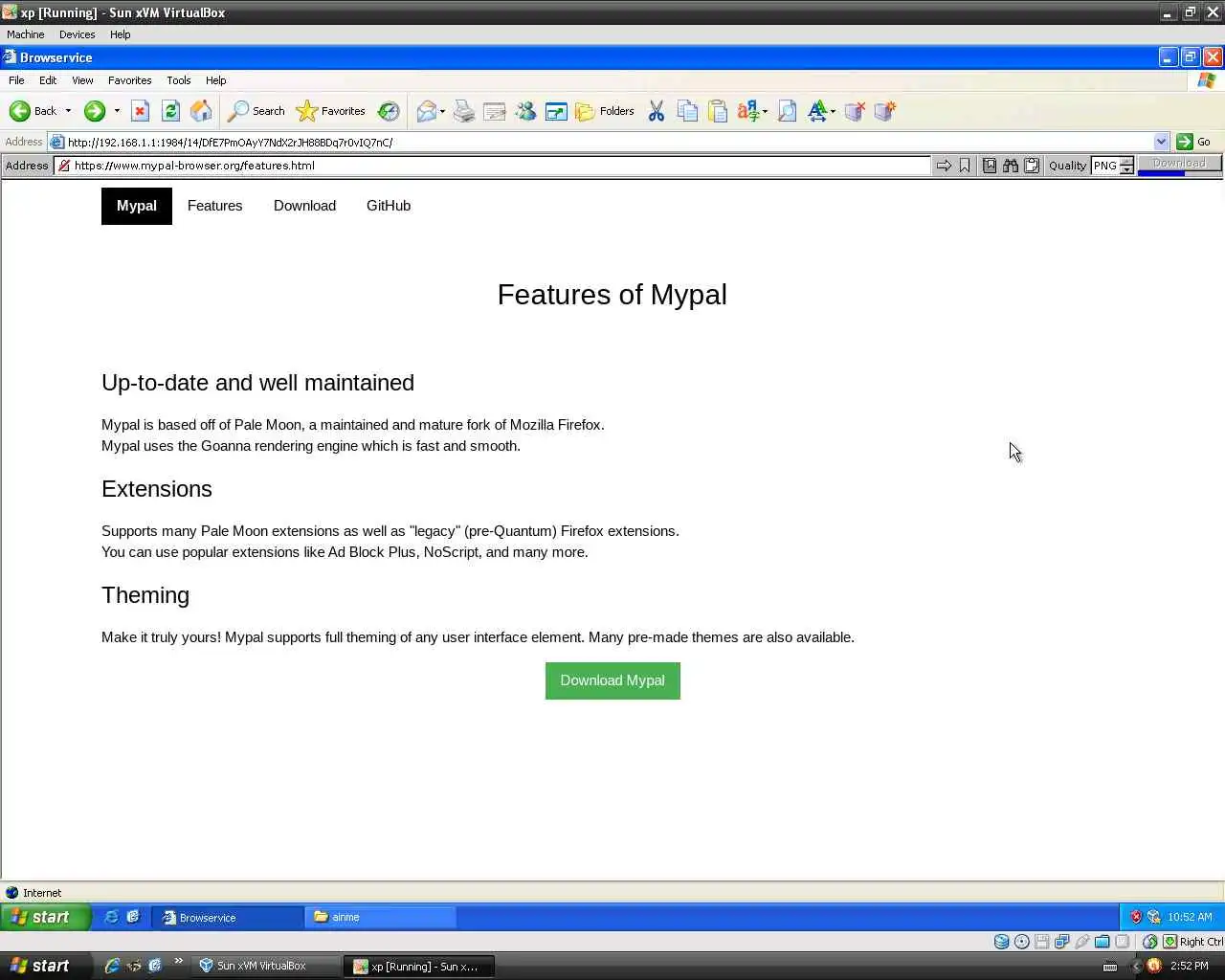Click the text Size letter-A icon
The width and height of the screenshot is (1225, 980).
[x=817, y=111]
